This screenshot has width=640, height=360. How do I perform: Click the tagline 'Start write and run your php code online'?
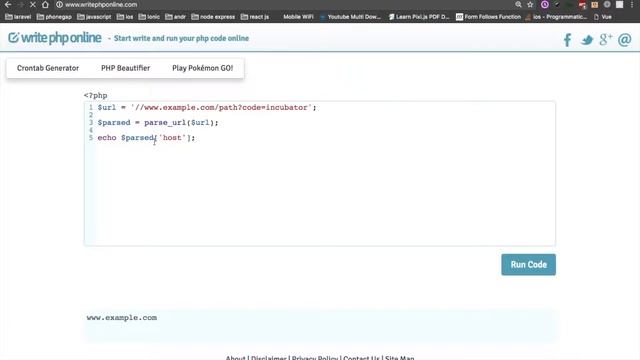click(181, 38)
